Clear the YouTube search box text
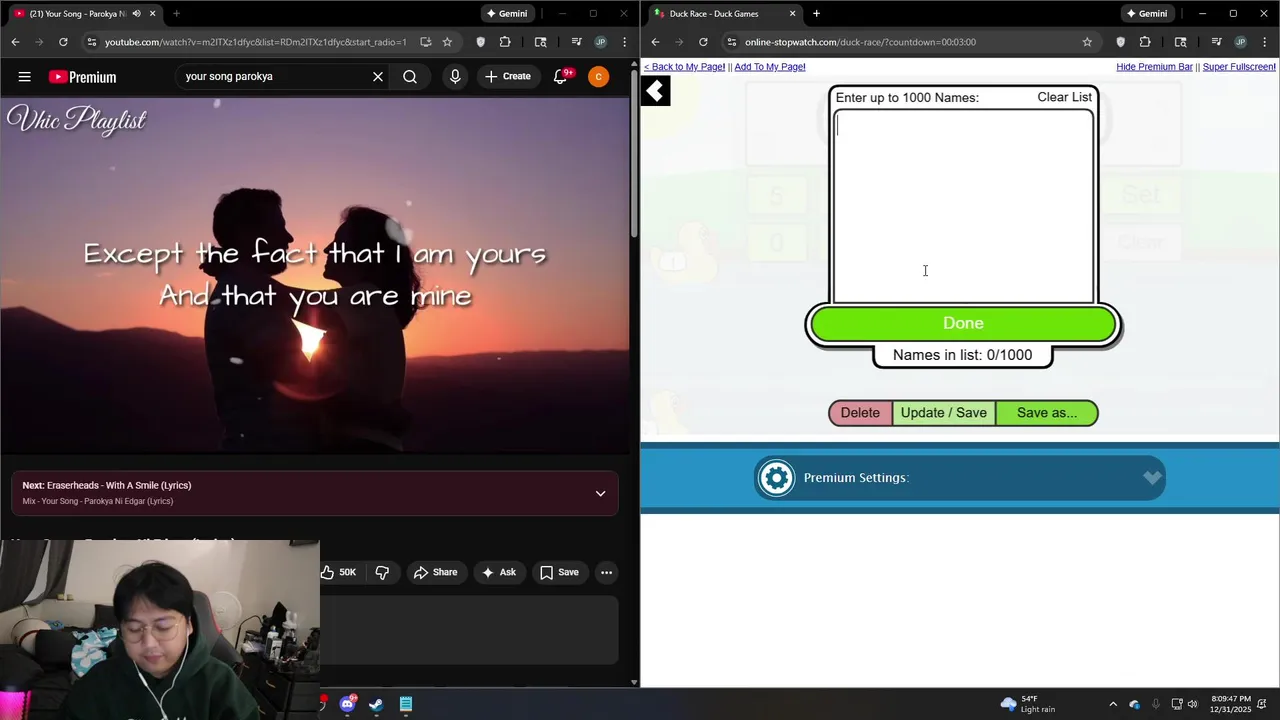1280x720 pixels. click(x=378, y=77)
